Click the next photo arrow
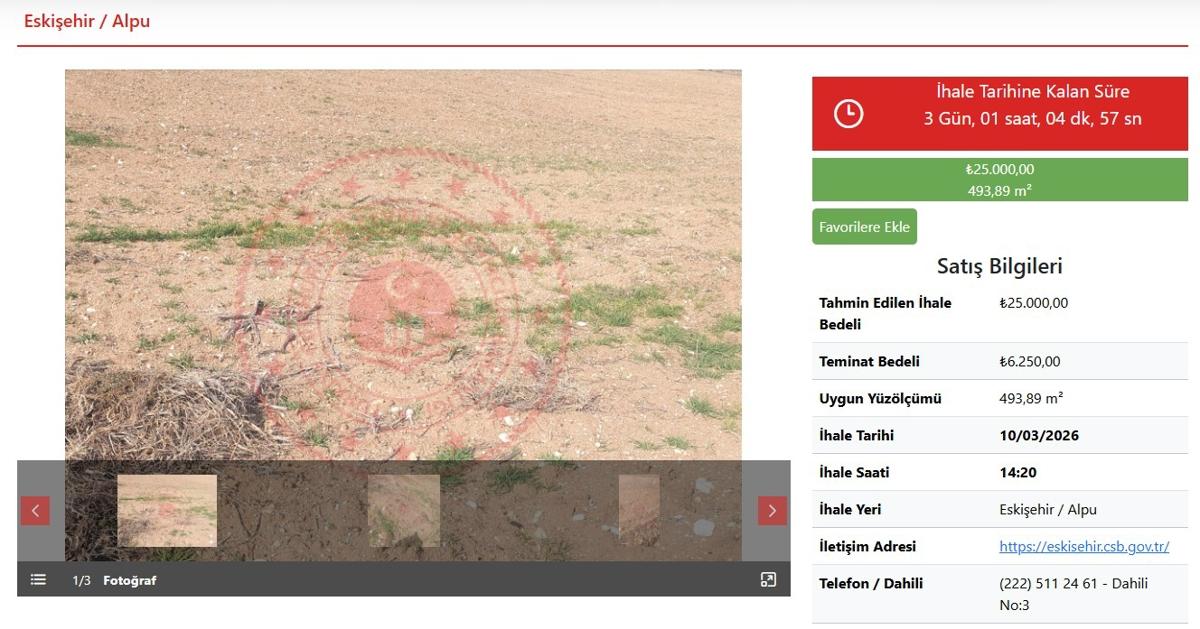This screenshot has height=629, width=1200. [772, 511]
